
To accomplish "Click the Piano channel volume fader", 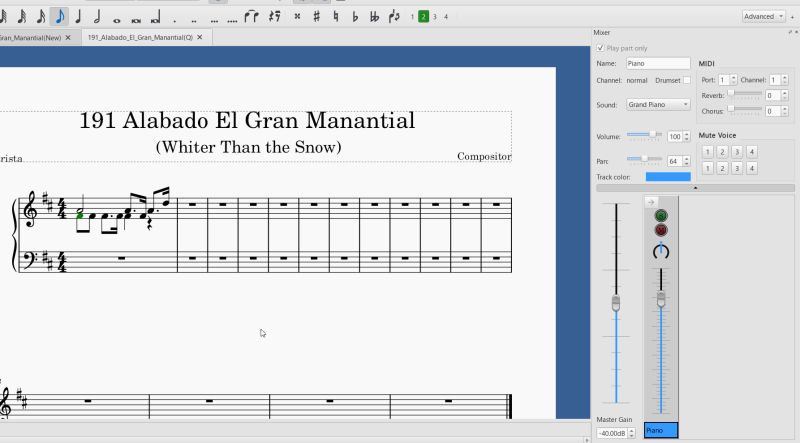I will point(661,299).
